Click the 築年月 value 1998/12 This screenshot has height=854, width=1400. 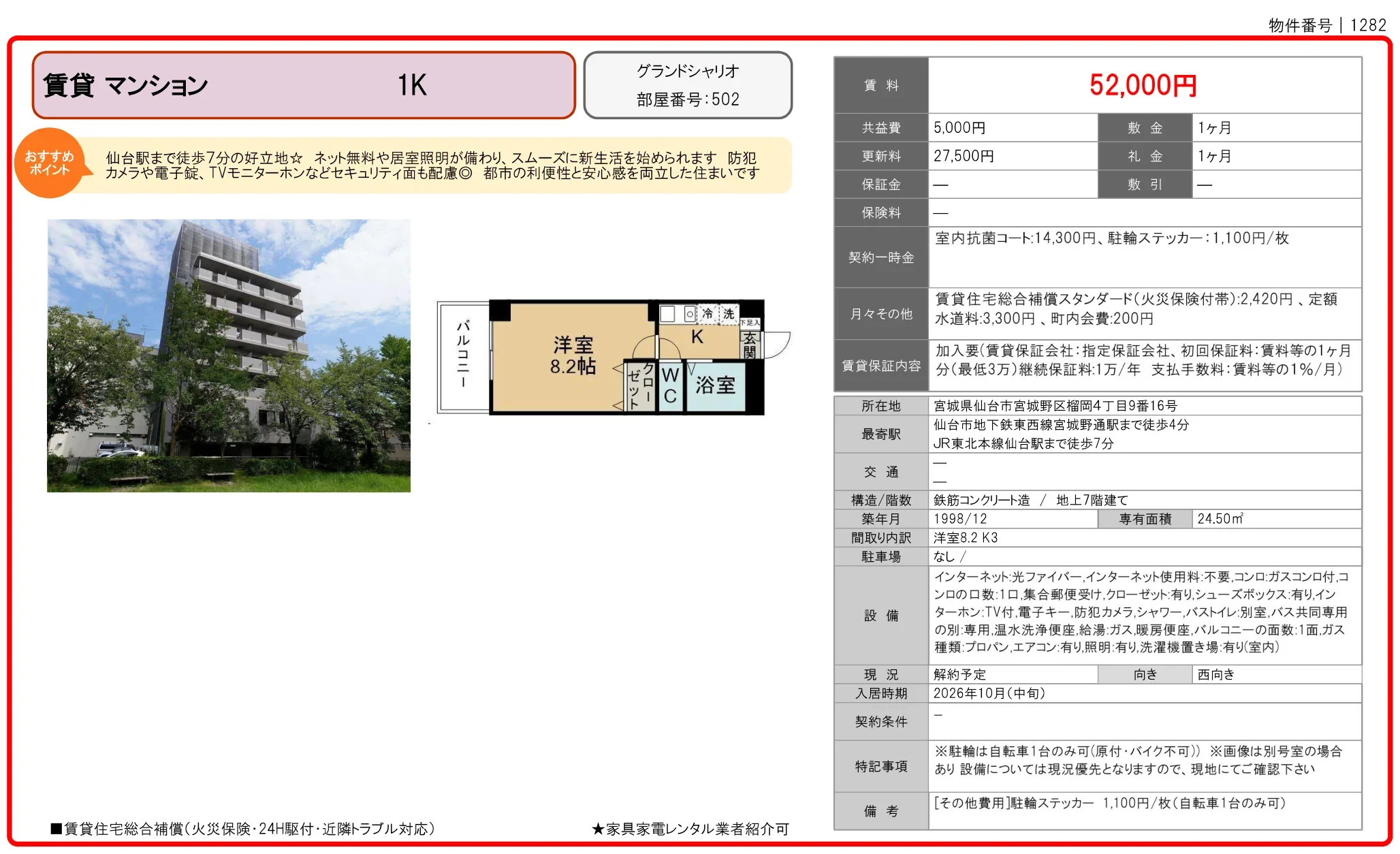tap(959, 519)
